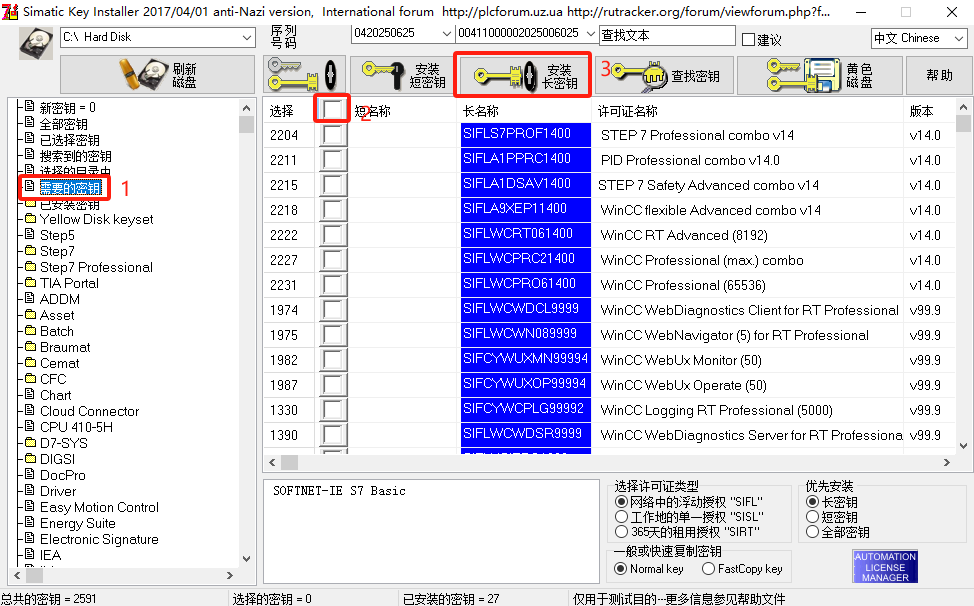Click the CFC folder icon
This screenshot has width=974, height=606.
click(30, 378)
